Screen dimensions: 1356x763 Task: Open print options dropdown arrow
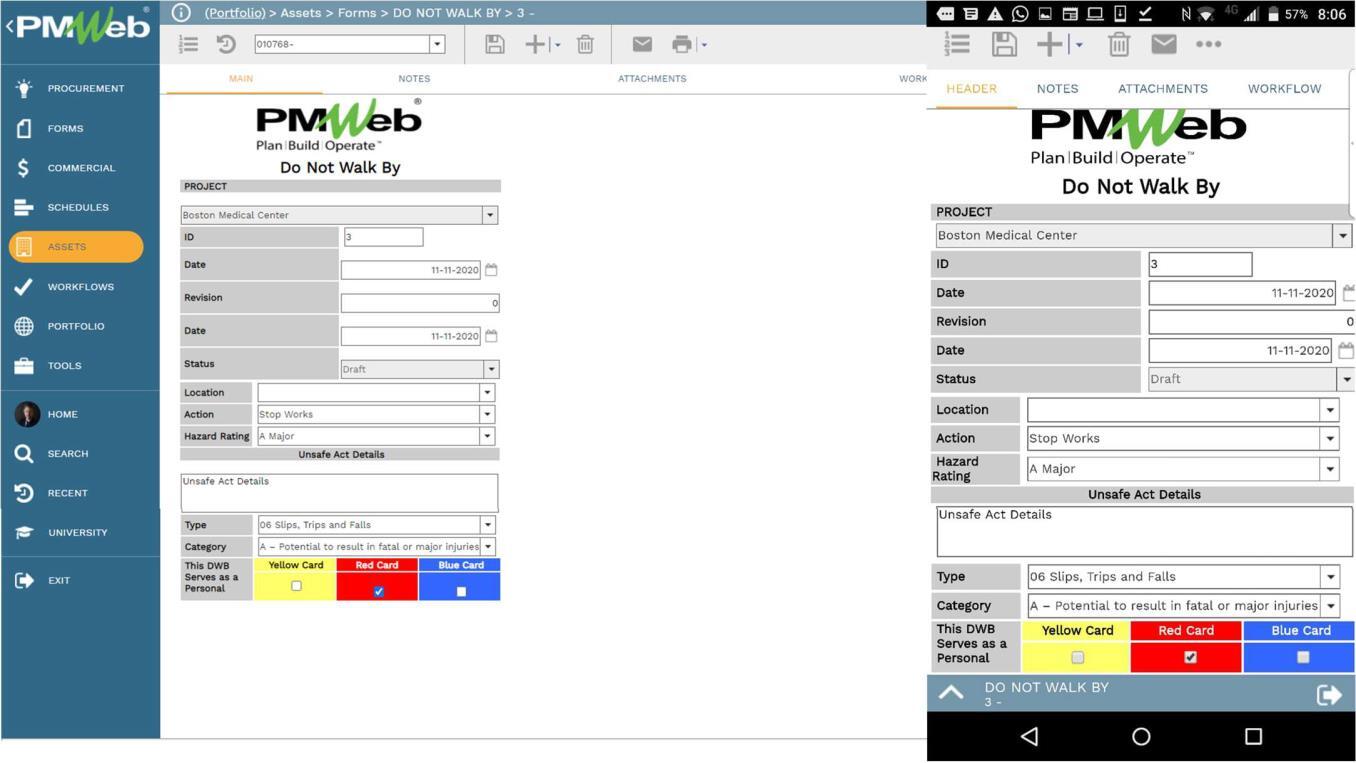[x=704, y=44]
